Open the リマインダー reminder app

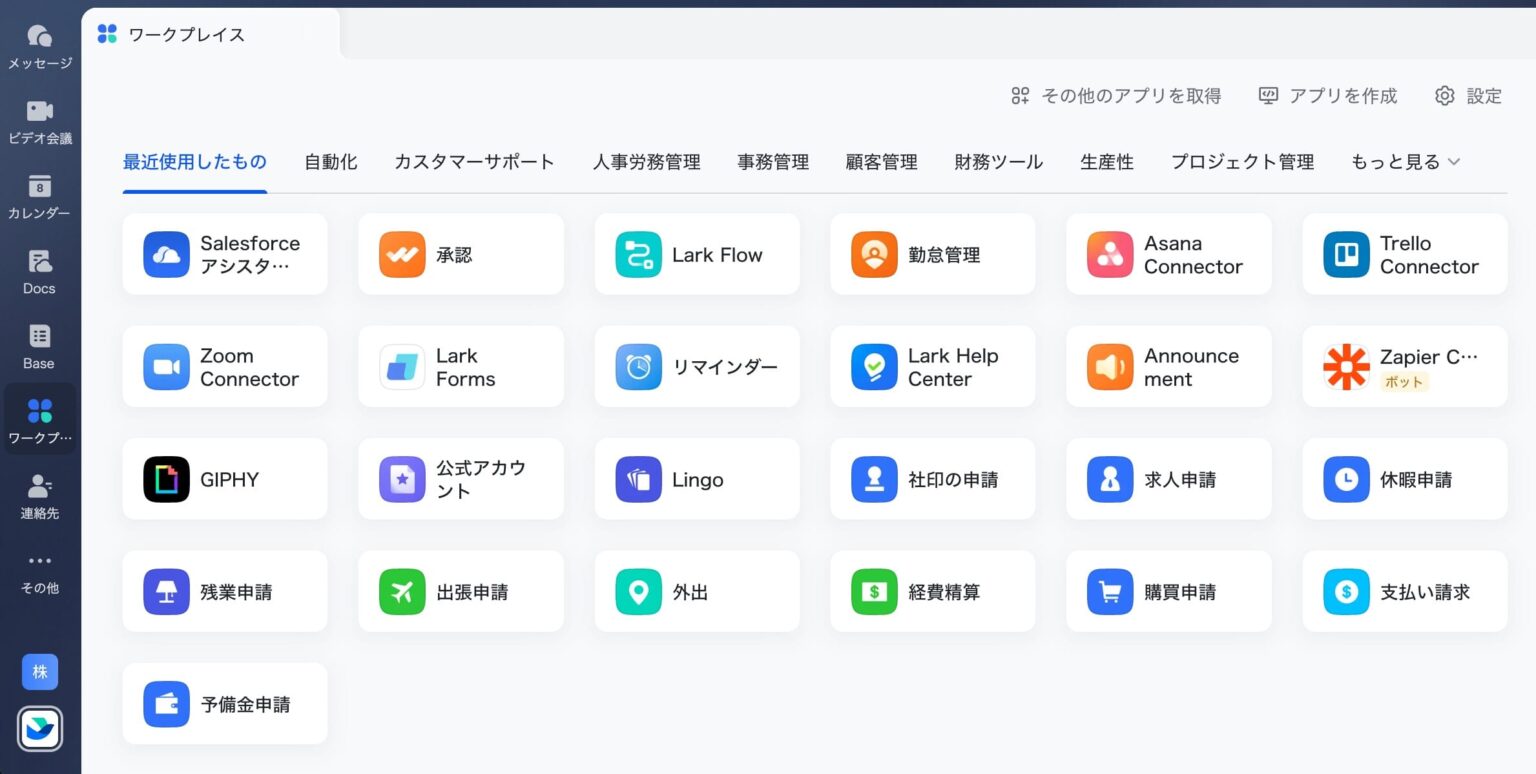(x=697, y=366)
